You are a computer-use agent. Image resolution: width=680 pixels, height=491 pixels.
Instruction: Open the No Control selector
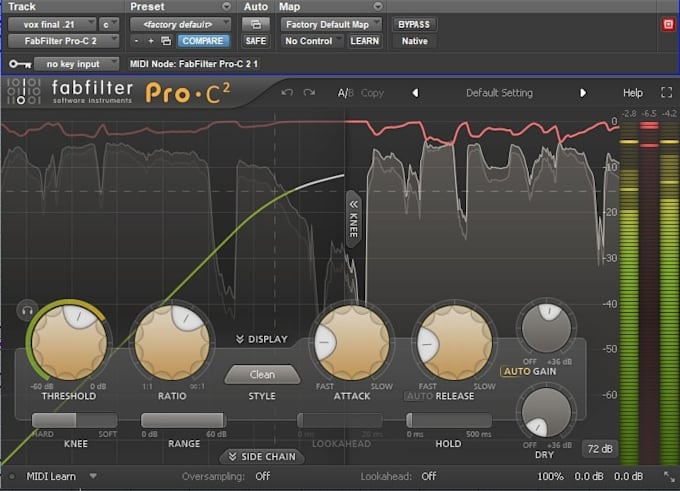point(312,41)
